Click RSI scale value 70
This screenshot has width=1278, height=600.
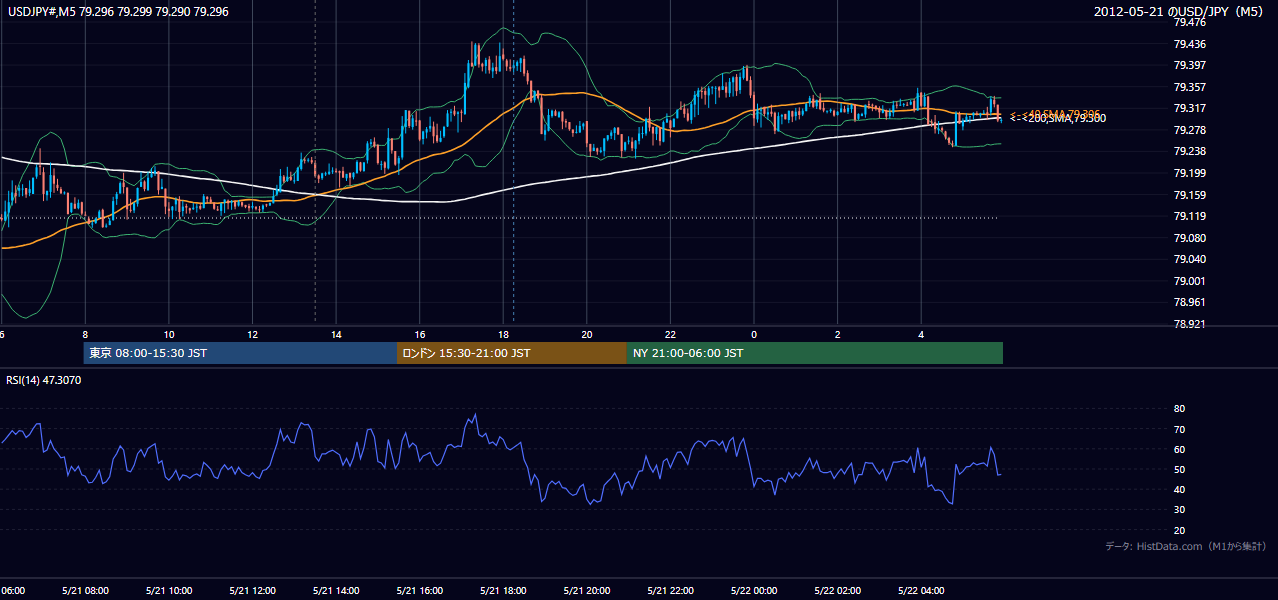pos(1179,429)
